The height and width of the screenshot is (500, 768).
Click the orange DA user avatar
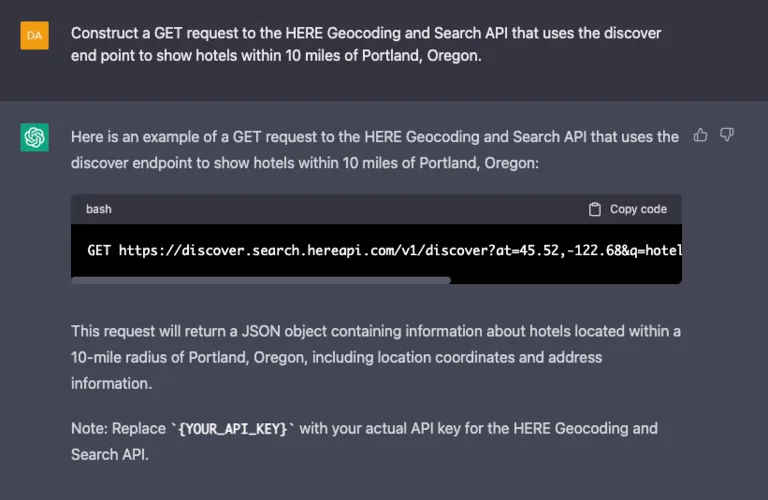click(34, 35)
